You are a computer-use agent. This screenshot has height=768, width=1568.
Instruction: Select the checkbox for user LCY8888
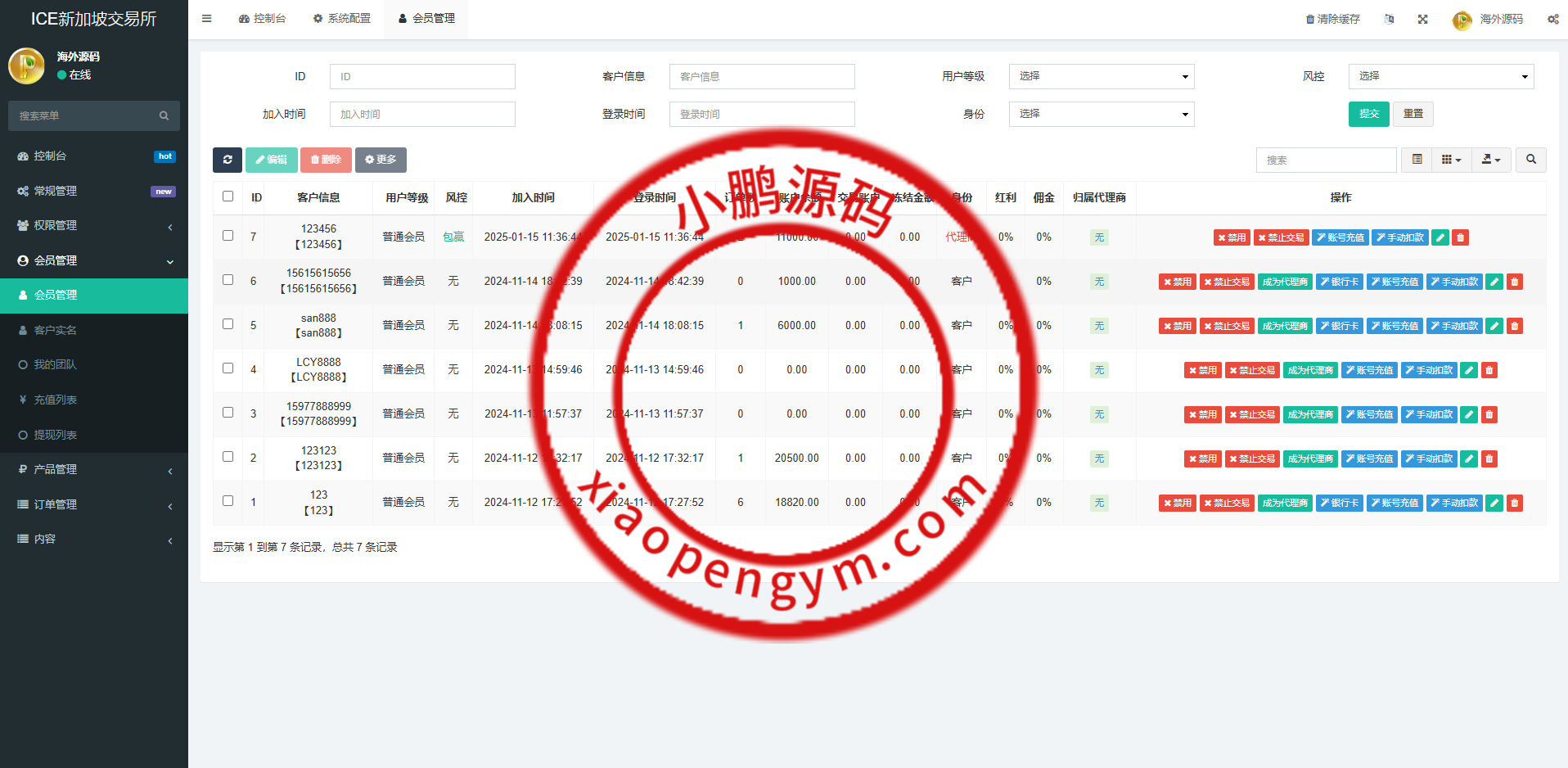point(228,368)
